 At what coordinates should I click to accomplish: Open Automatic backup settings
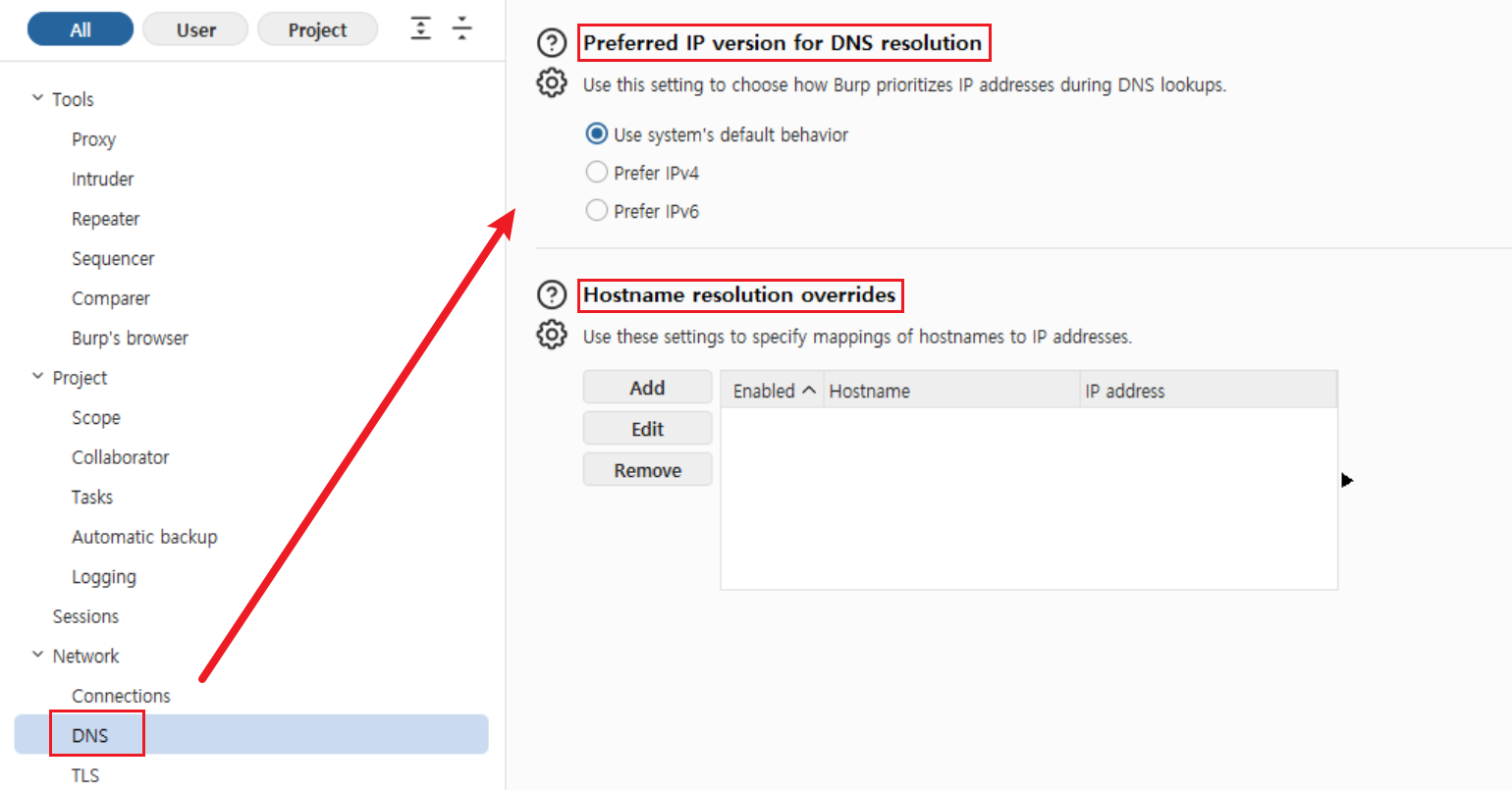(144, 537)
